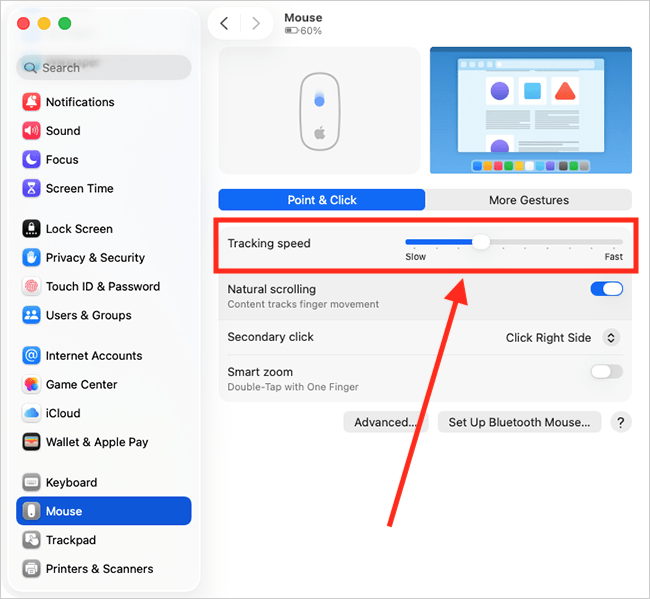Viewport: 650px width, 599px height.
Task: Select the Game Center icon
Action: (31, 385)
